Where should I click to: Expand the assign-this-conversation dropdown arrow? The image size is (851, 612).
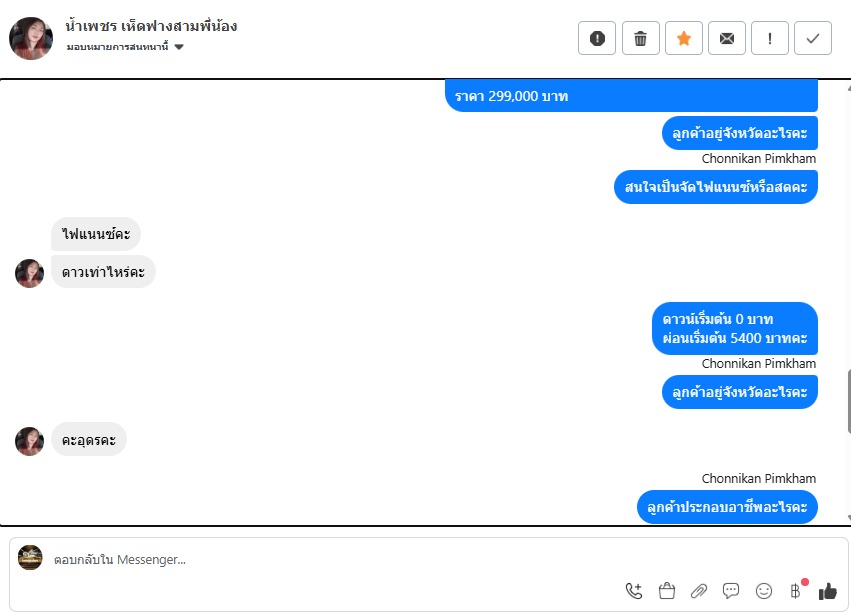(179, 47)
